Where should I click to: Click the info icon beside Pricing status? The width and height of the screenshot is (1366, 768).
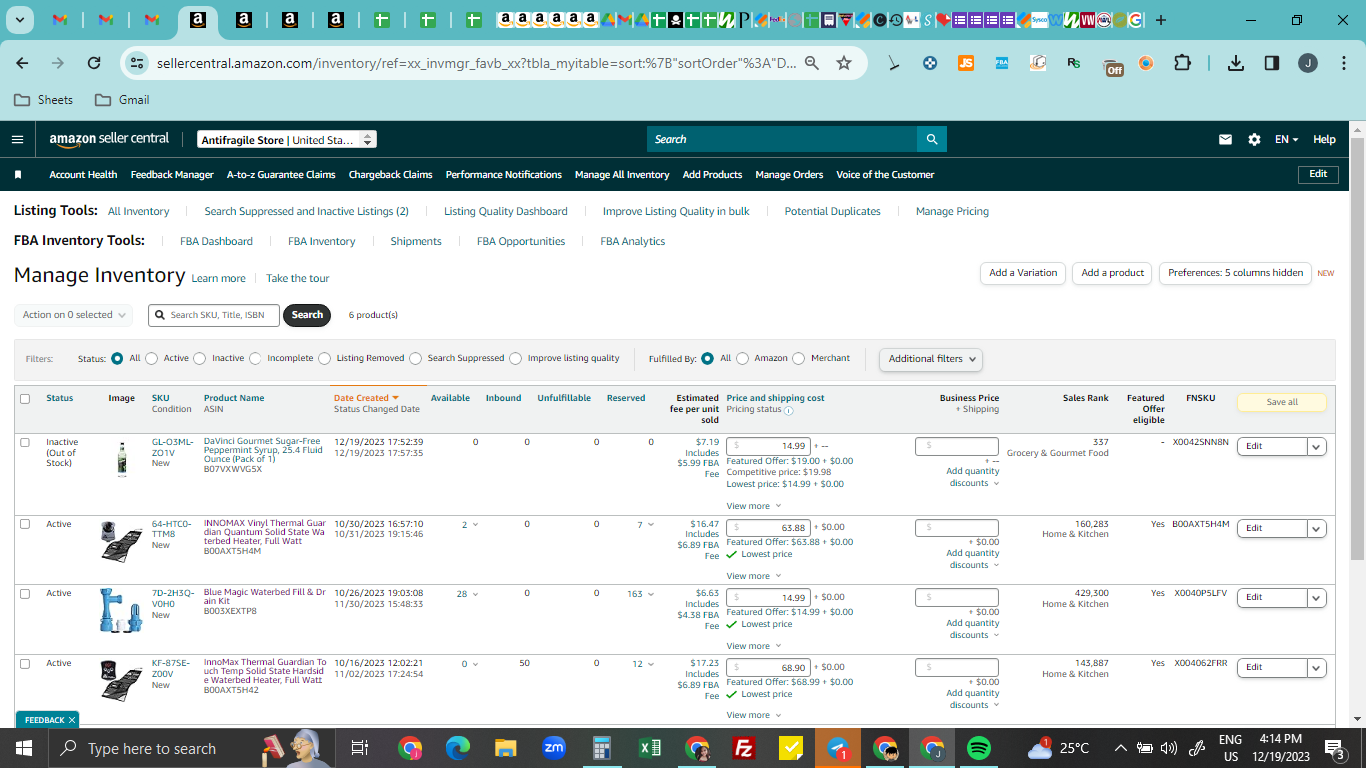(789, 410)
